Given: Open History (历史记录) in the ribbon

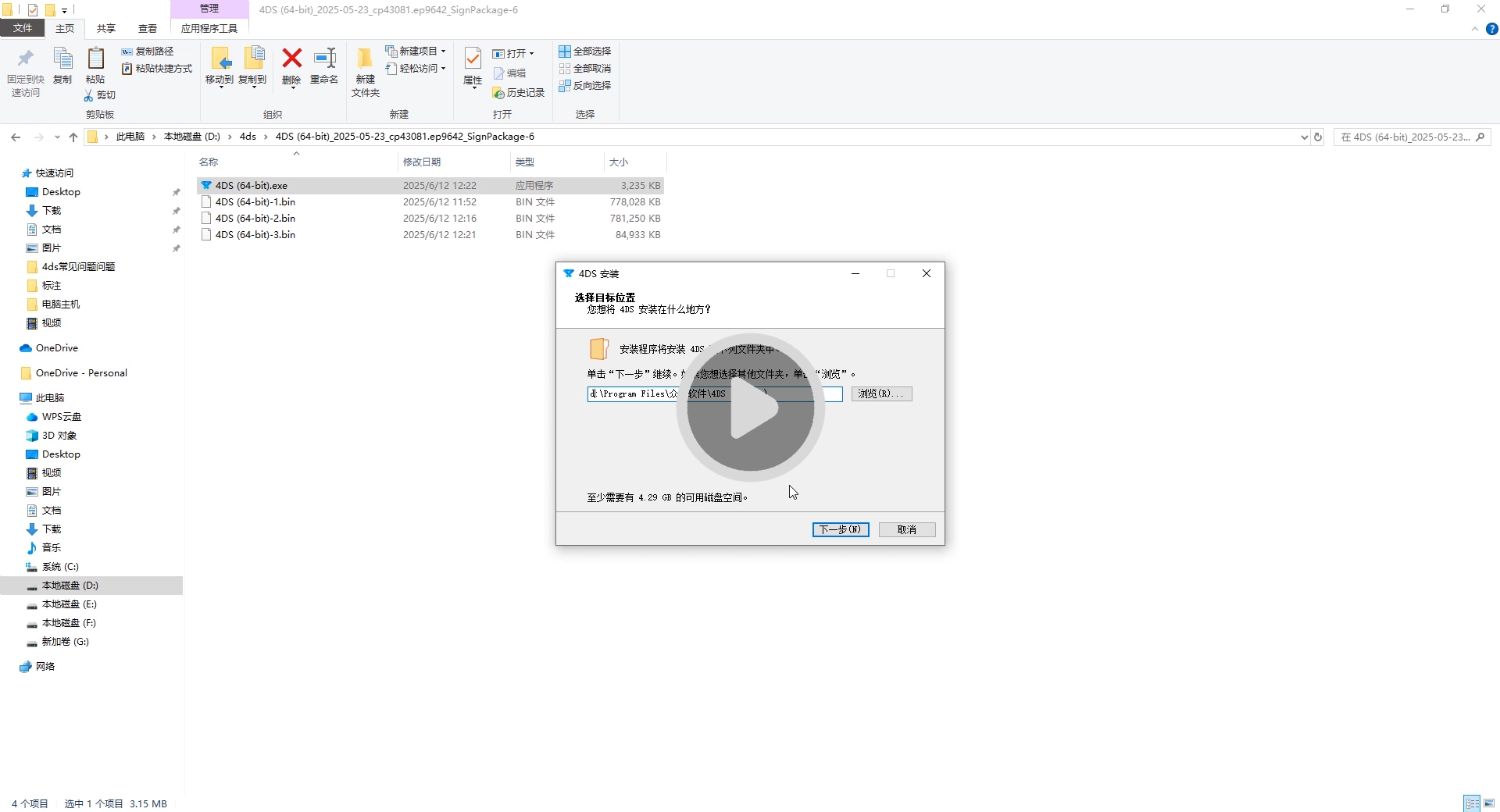Looking at the screenshot, I should click(518, 93).
